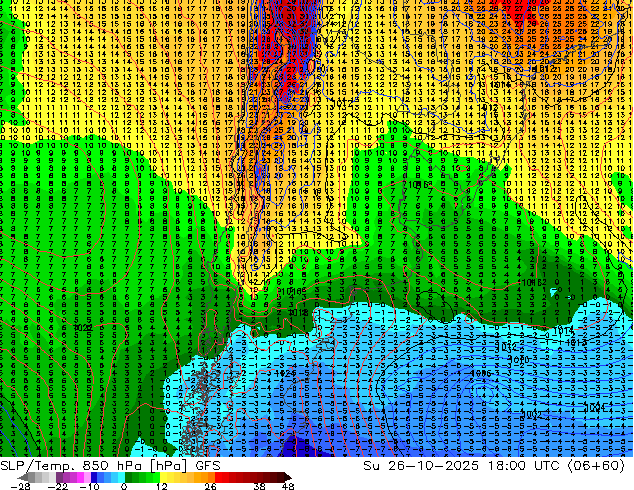Click the "0" label under the color scale
634x490 pixels.
(124, 486)
